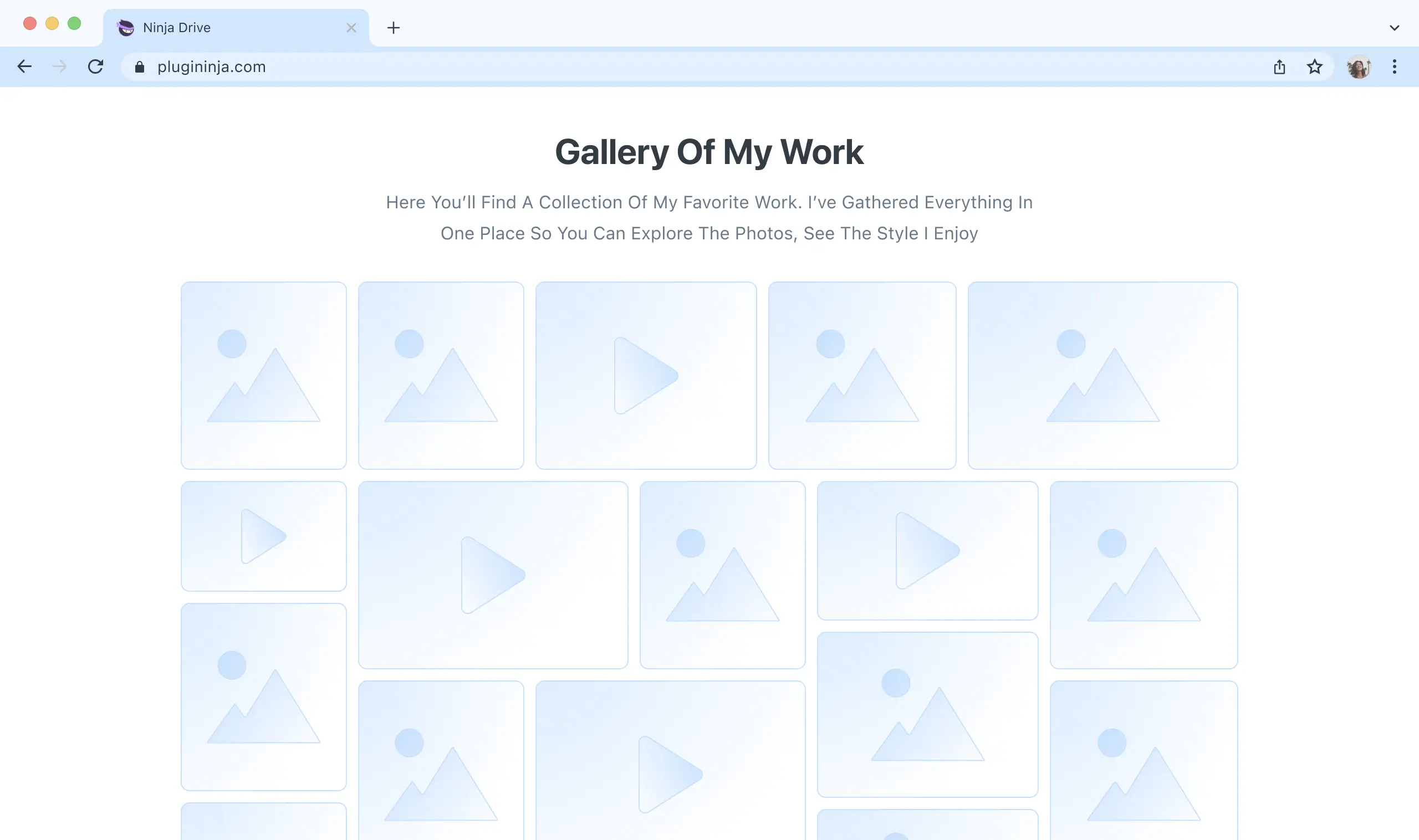The image size is (1419, 840).
Task: Bookmark this page with the star
Action: coord(1314,67)
